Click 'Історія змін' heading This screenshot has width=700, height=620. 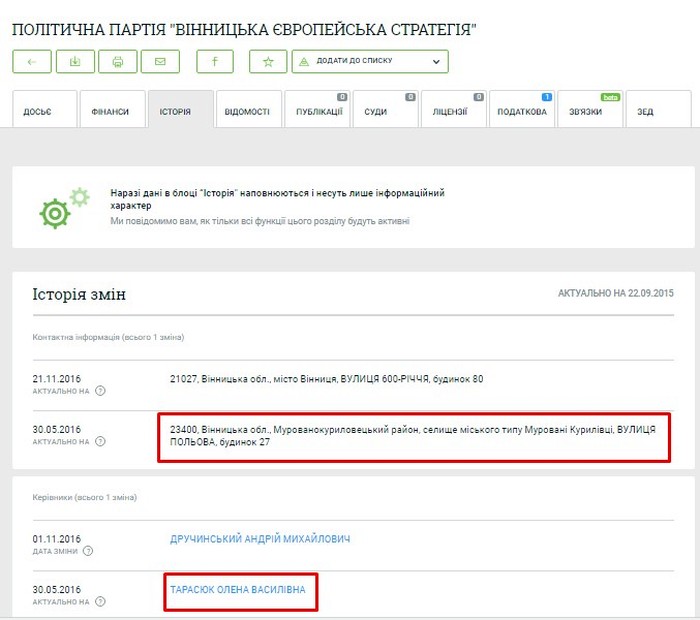(79, 294)
